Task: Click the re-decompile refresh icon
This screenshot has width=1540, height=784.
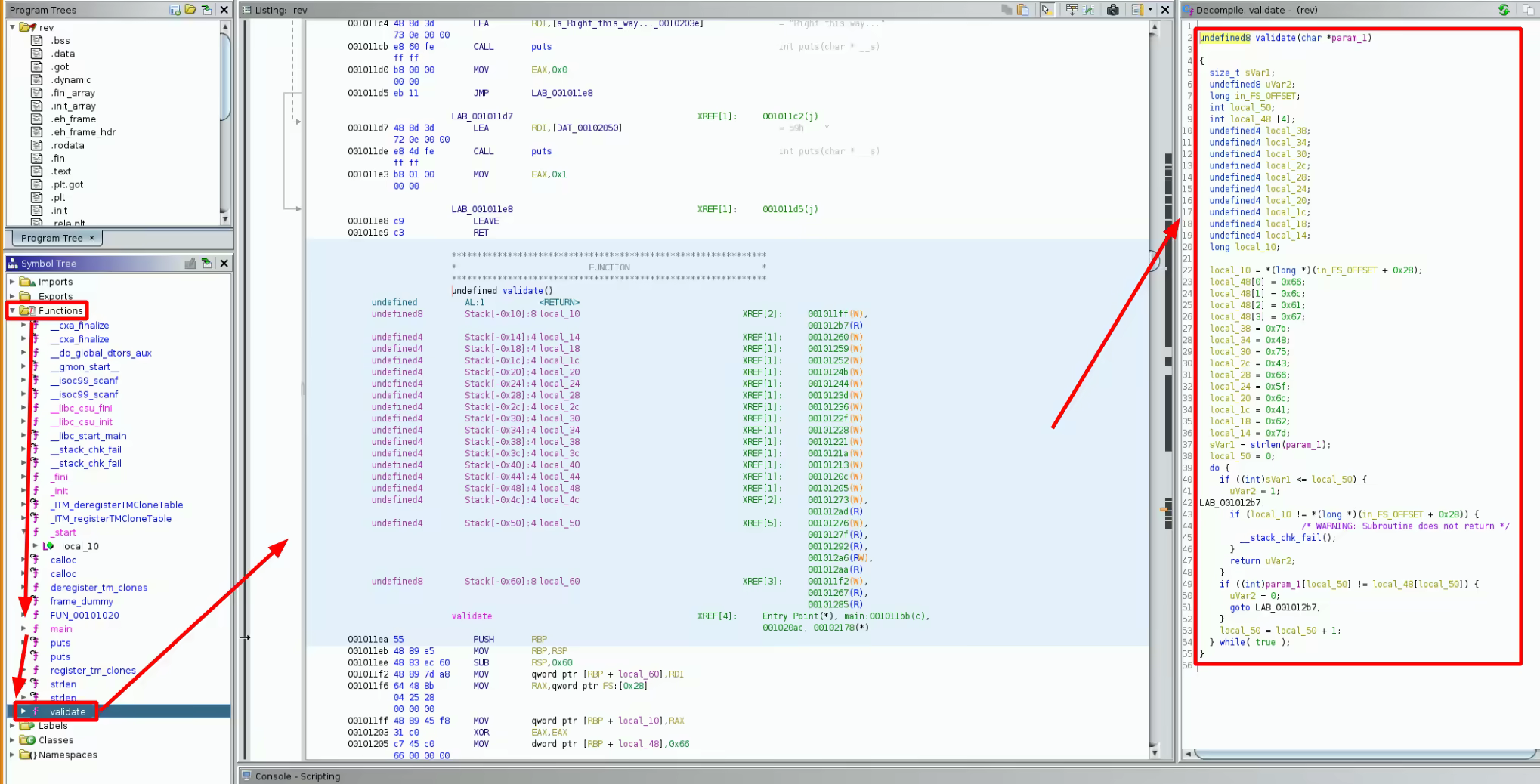Action: (1504, 10)
